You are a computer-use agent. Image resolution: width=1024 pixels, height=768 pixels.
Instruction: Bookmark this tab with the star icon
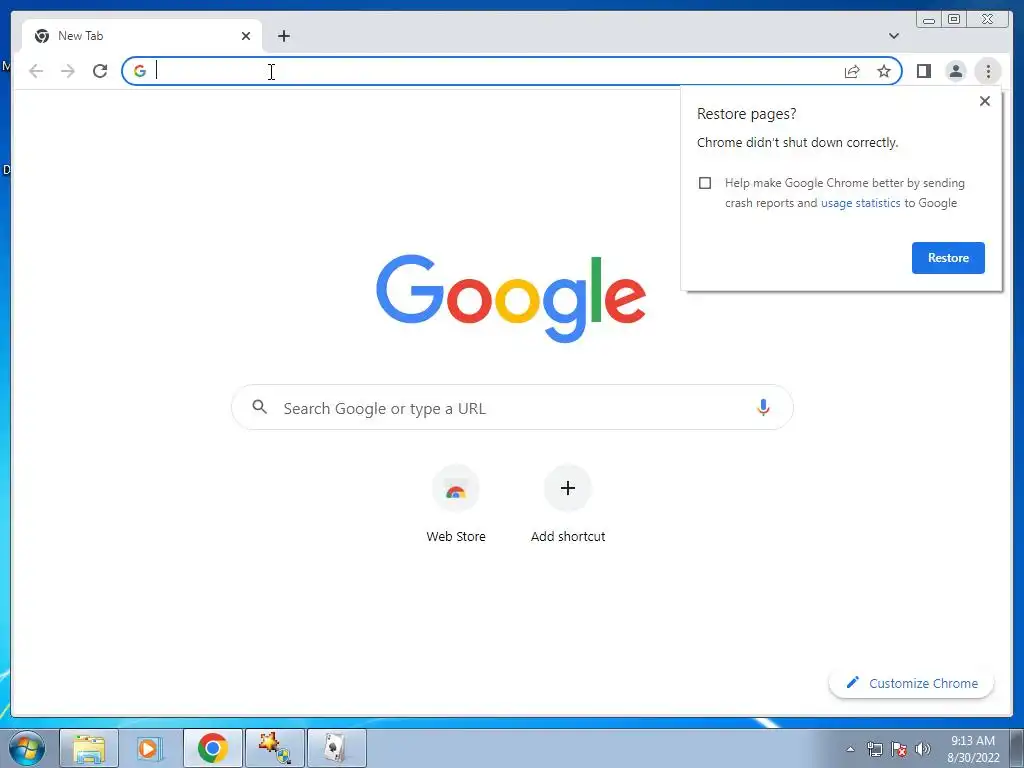click(x=884, y=71)
